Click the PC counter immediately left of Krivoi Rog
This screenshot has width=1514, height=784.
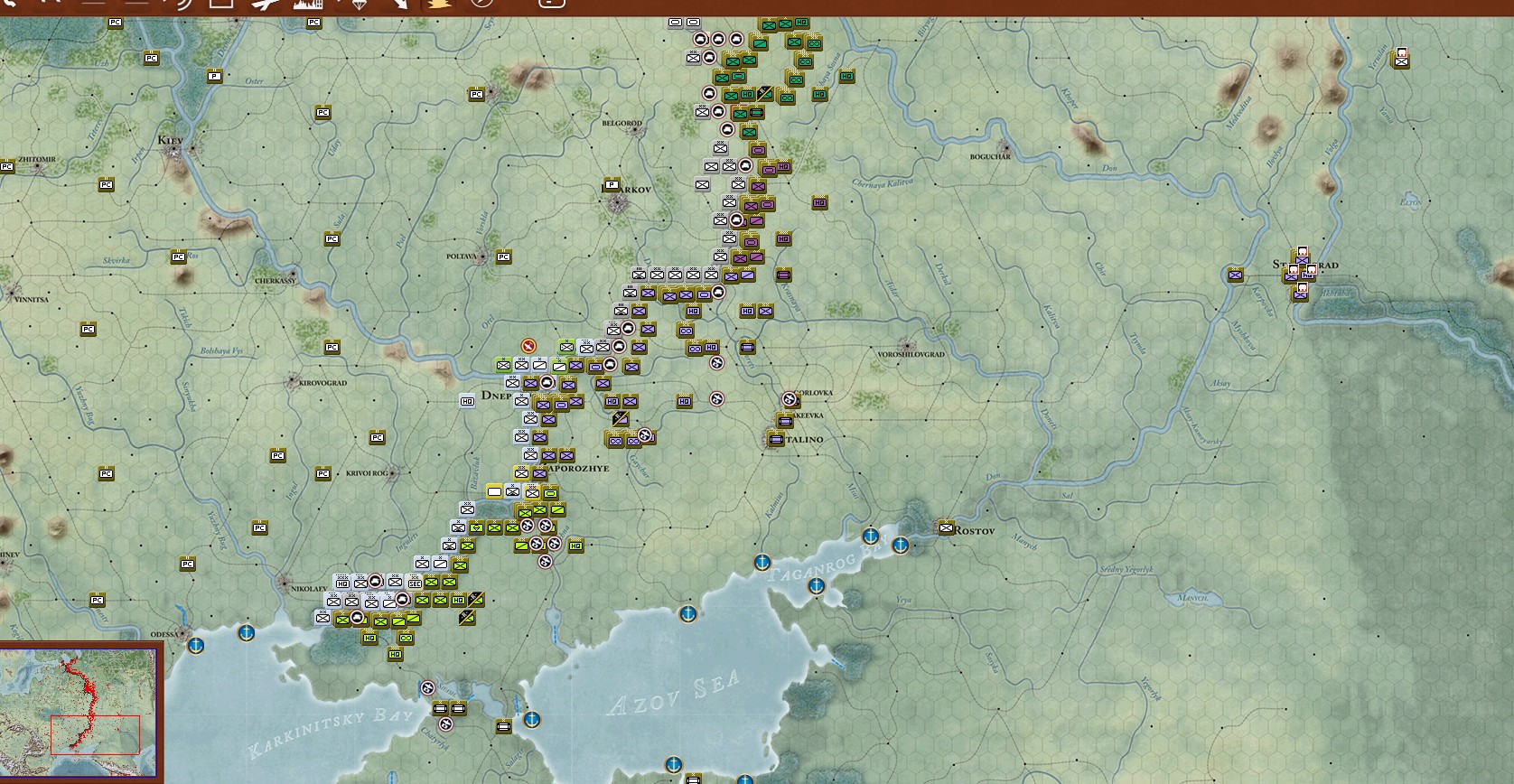[322, 472]
